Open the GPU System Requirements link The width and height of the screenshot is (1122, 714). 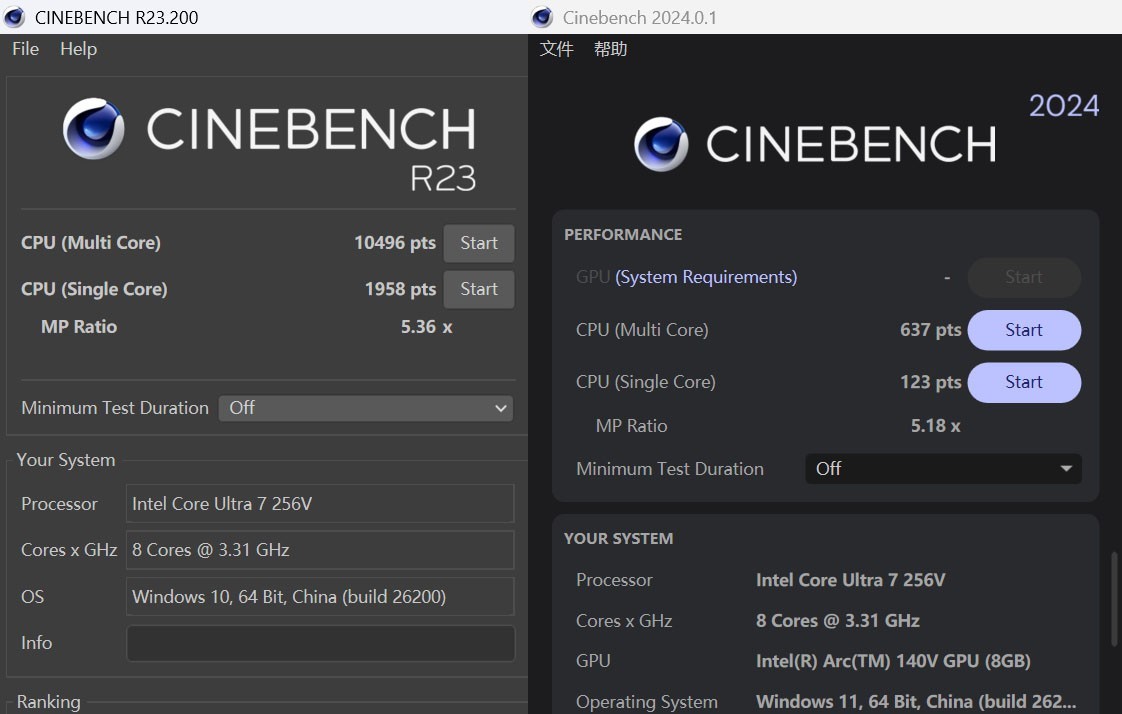[706, 277]
